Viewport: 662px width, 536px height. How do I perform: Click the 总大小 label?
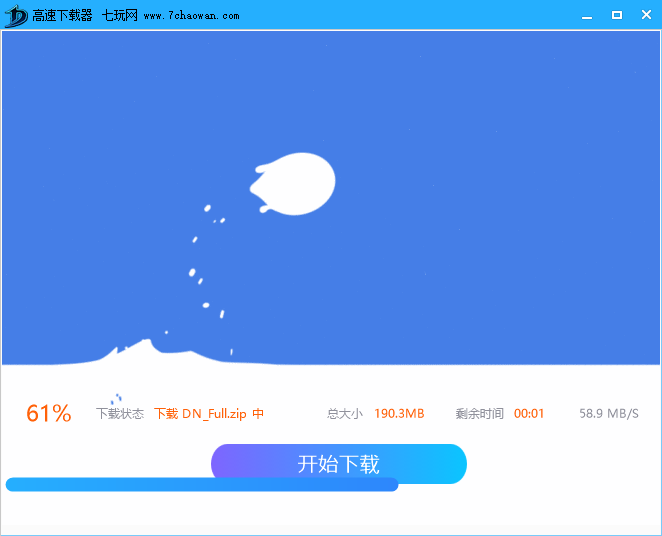tap(344, 414)
